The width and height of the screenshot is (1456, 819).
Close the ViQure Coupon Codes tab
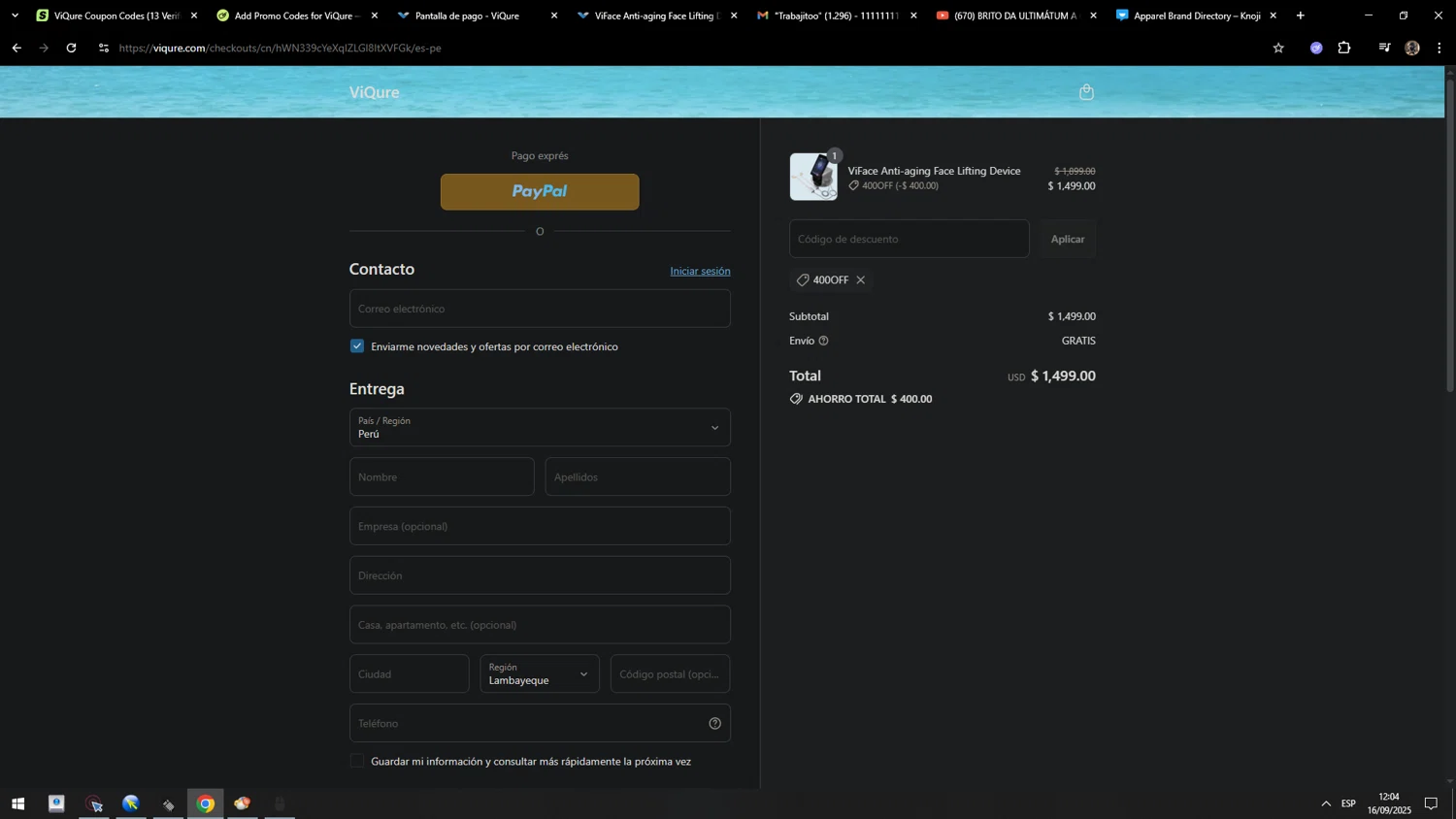pyautogui.click(x=194, y=16)
